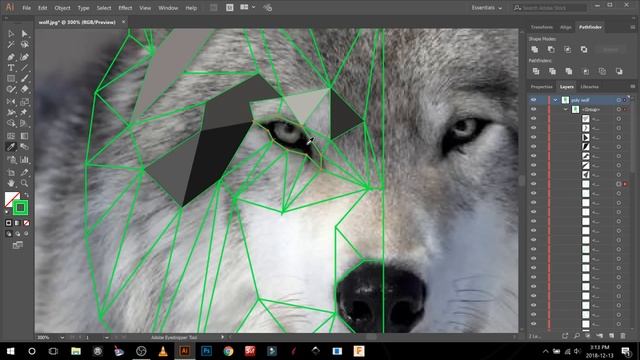
Task: Click the Expand button in Pathfinder panel
Action: (611, 49)
